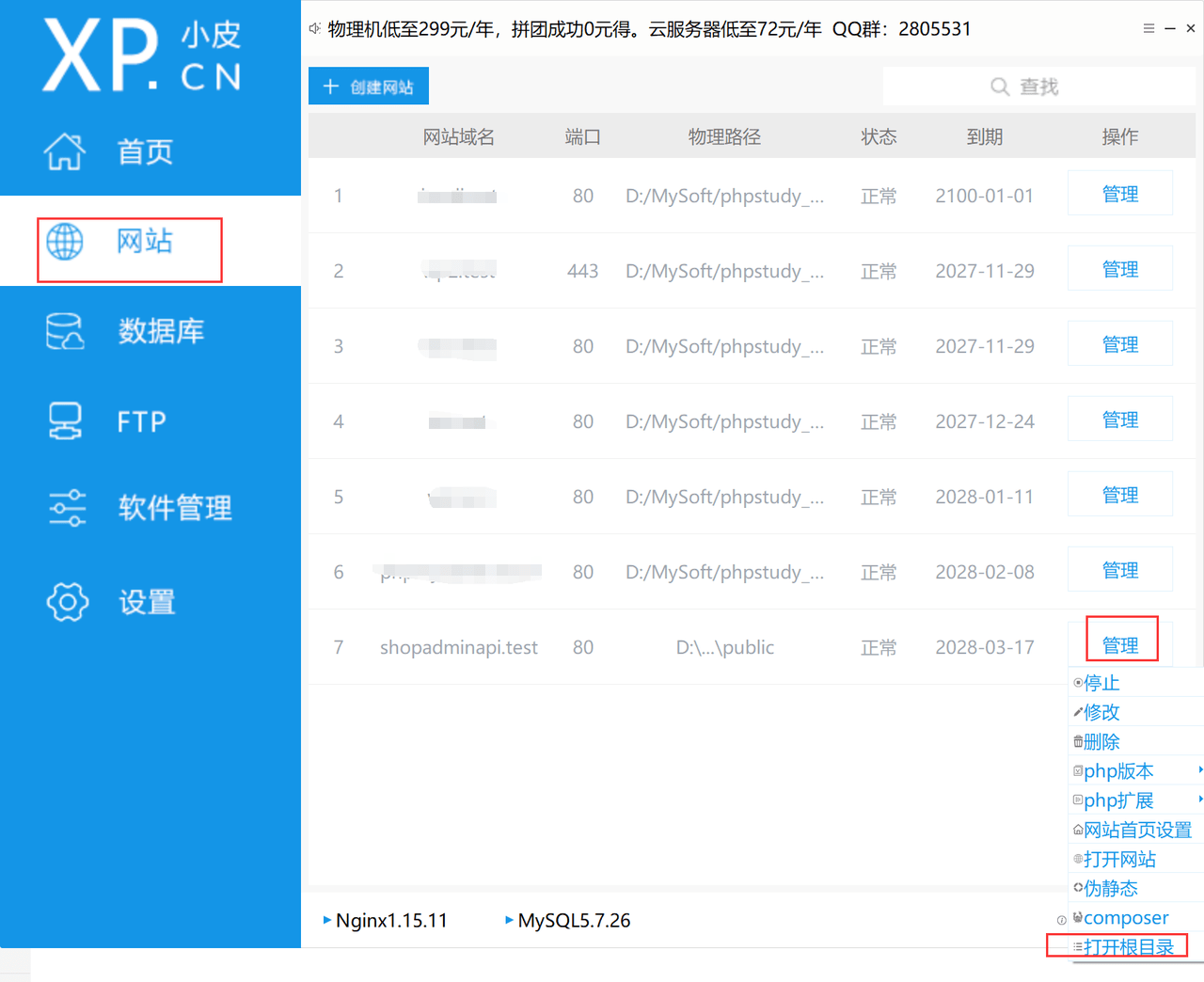Viewport: 1204px width, 982px height.
Task: Click the Nginx1.15.11 status label
Action: tap(391, 920)
